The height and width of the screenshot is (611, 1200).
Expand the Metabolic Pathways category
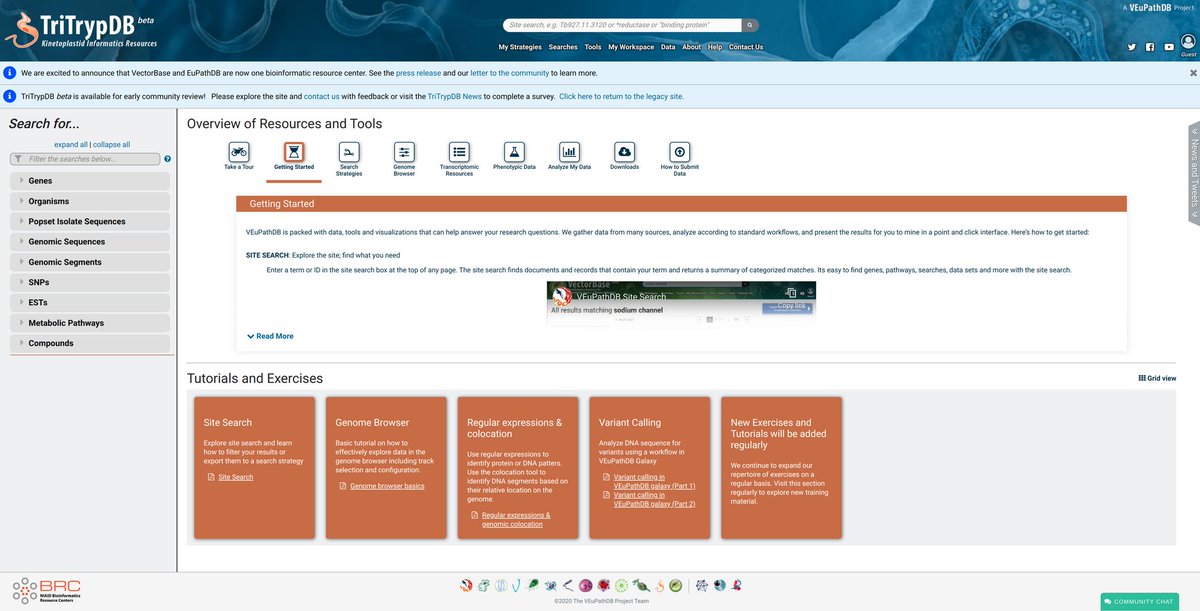(90, 323)
